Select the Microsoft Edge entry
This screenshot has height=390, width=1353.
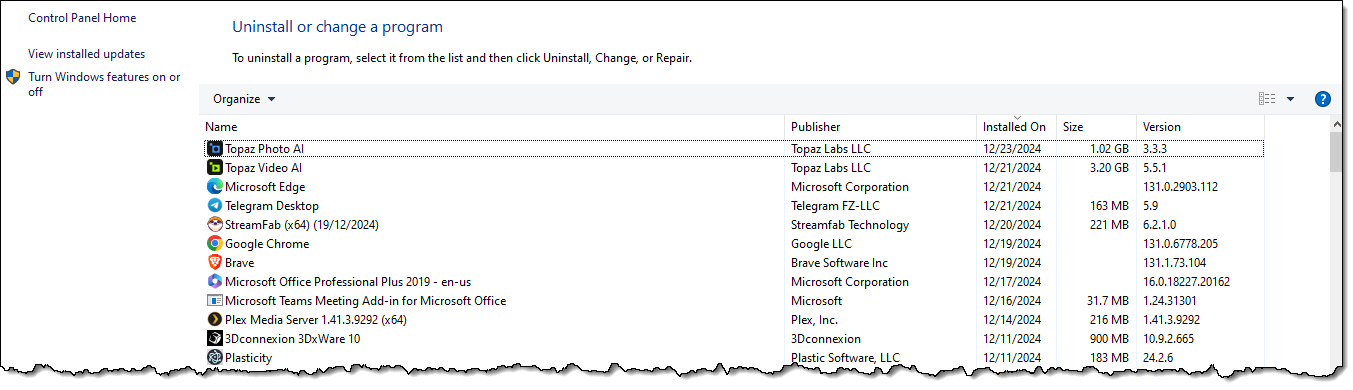pos(265,187)
